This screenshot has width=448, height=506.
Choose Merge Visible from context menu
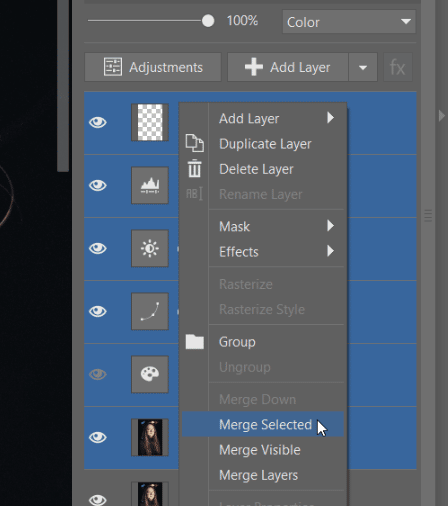coord(263,450)
